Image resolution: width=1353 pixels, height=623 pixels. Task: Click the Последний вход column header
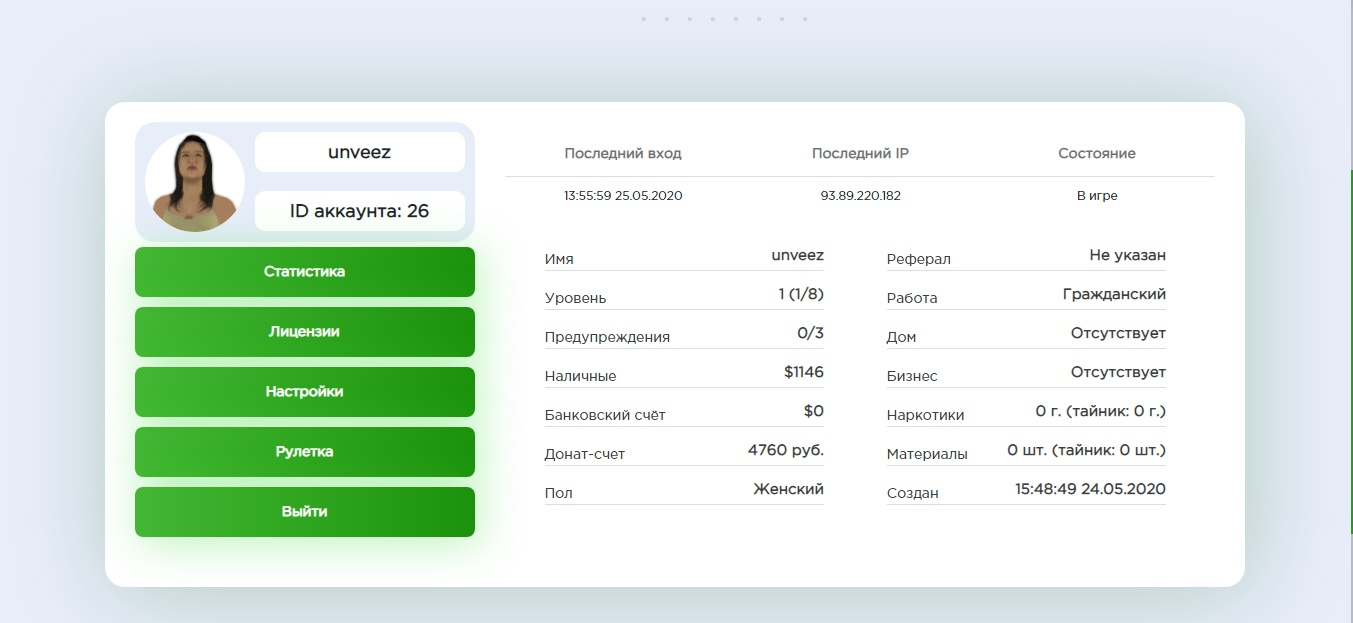(623, 154)
